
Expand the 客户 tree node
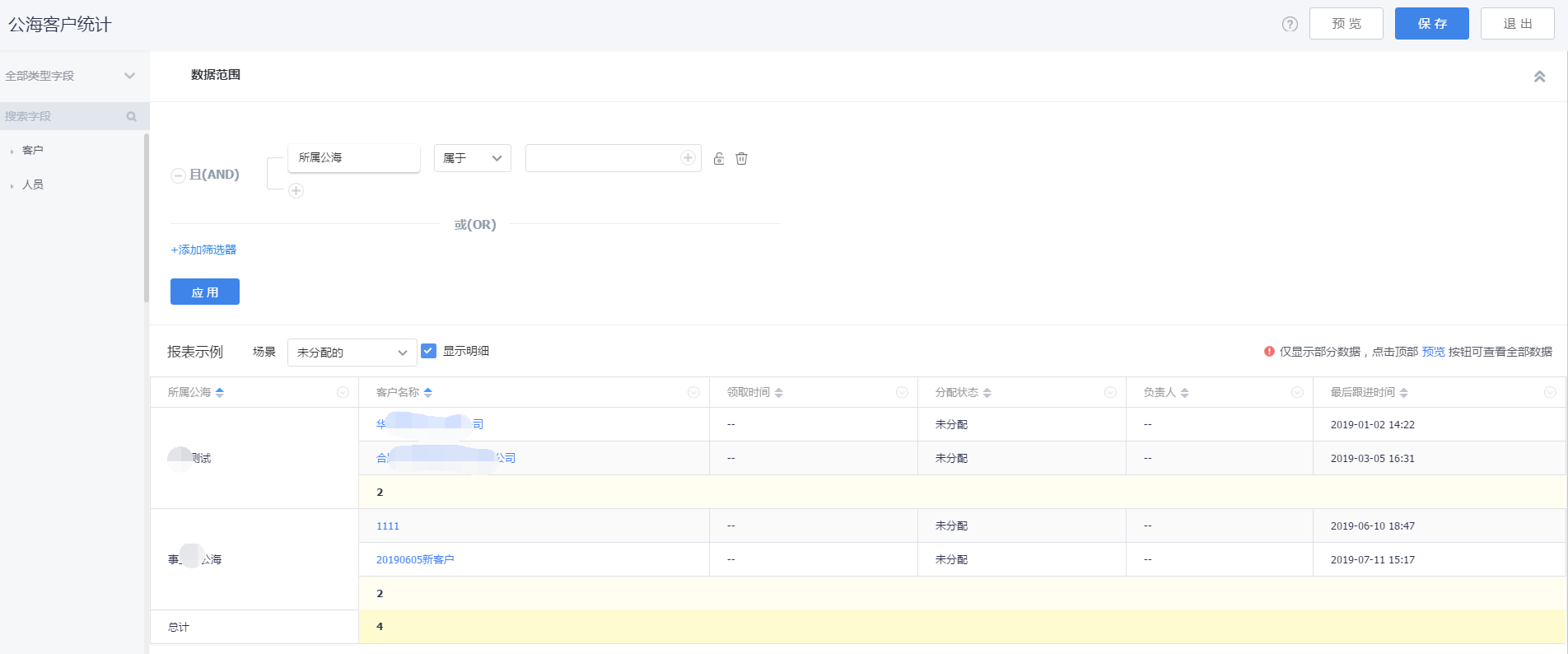click(12, 152)
